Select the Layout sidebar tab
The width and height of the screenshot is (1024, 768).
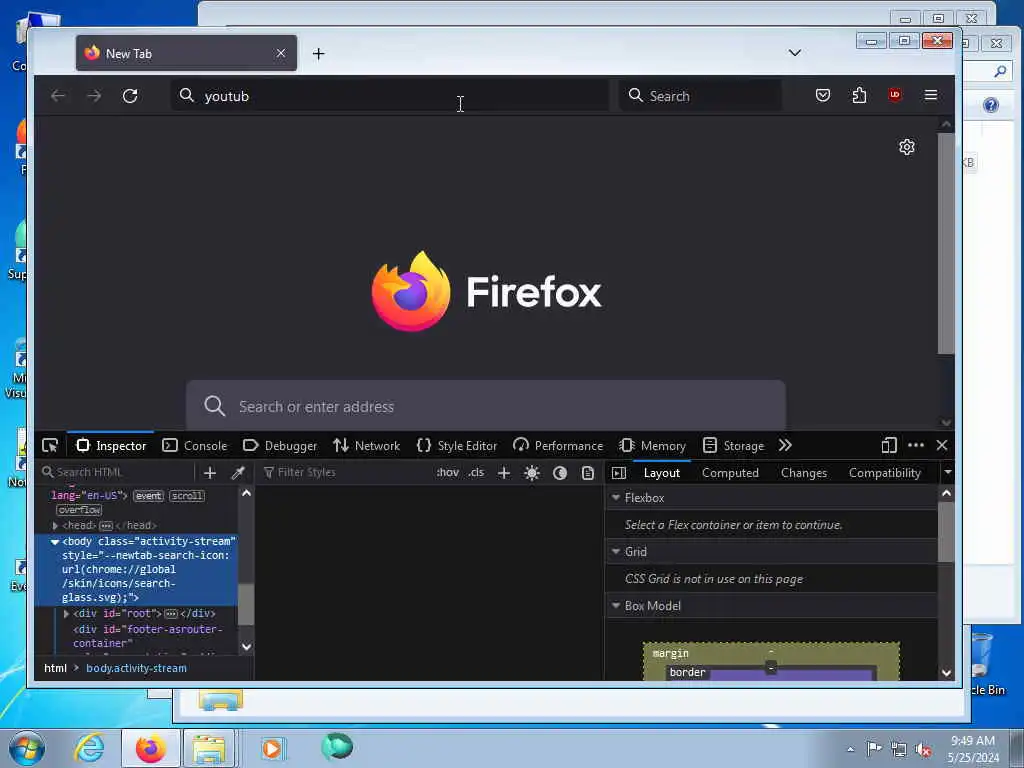[x=662, y=473]
